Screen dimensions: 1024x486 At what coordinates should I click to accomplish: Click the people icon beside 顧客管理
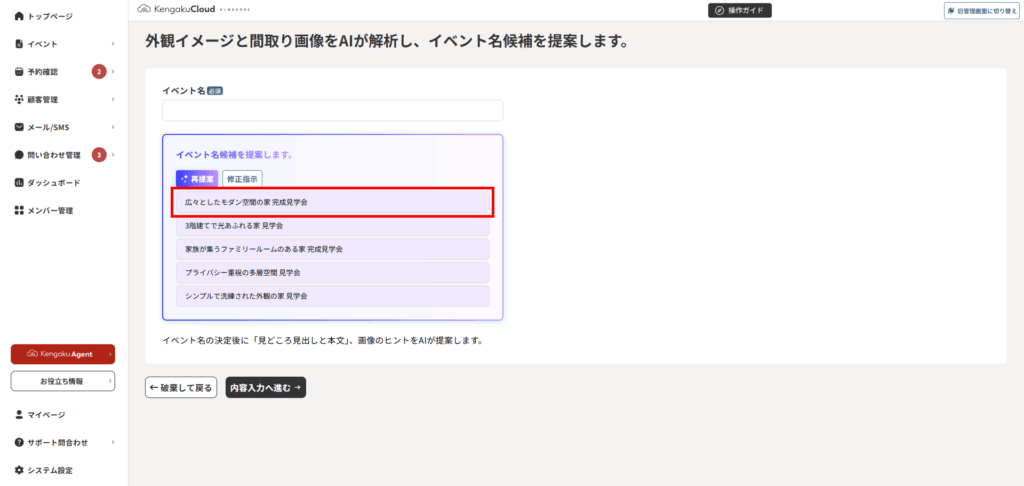[19, 99]
